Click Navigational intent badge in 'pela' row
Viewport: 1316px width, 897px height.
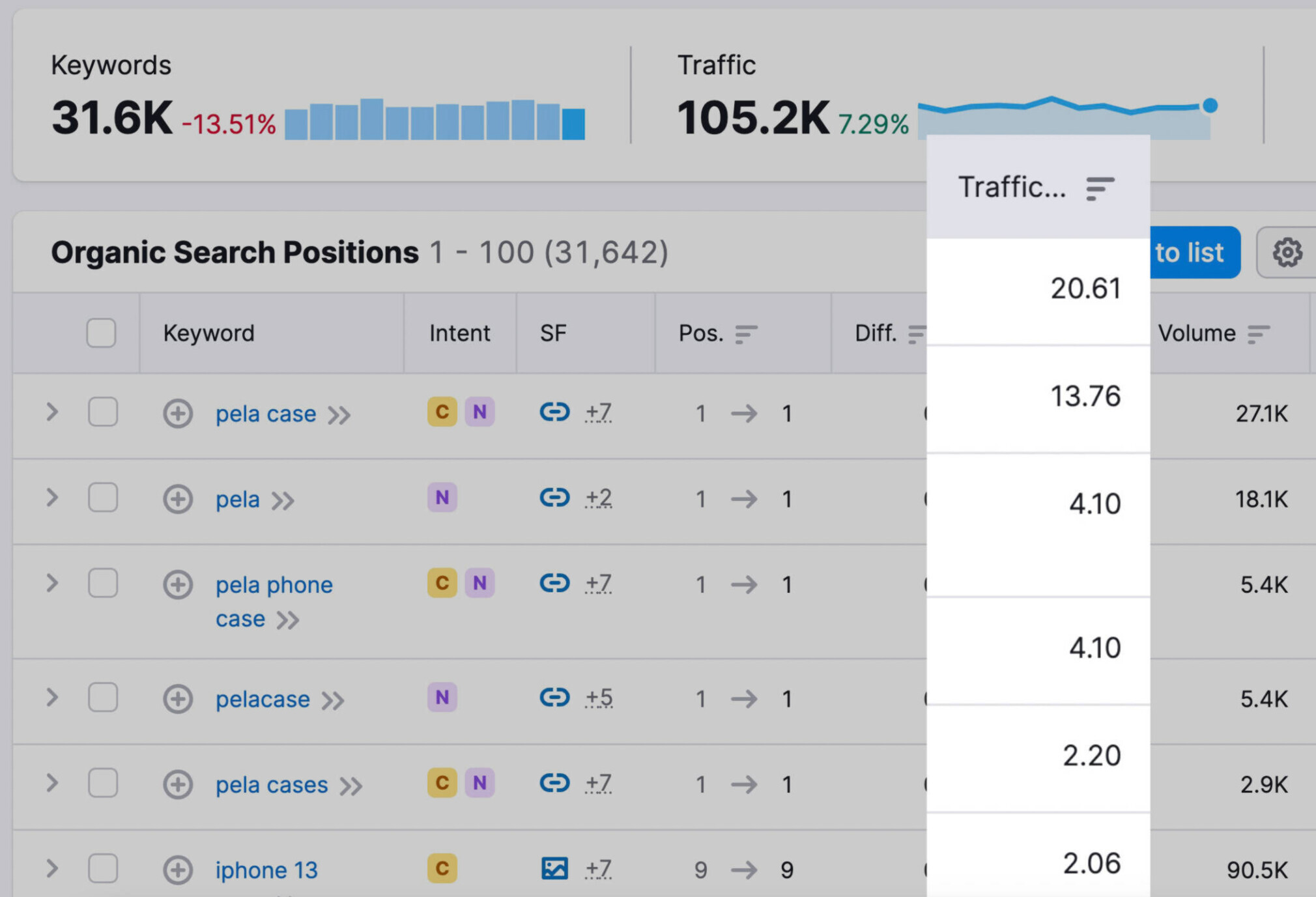442,498
